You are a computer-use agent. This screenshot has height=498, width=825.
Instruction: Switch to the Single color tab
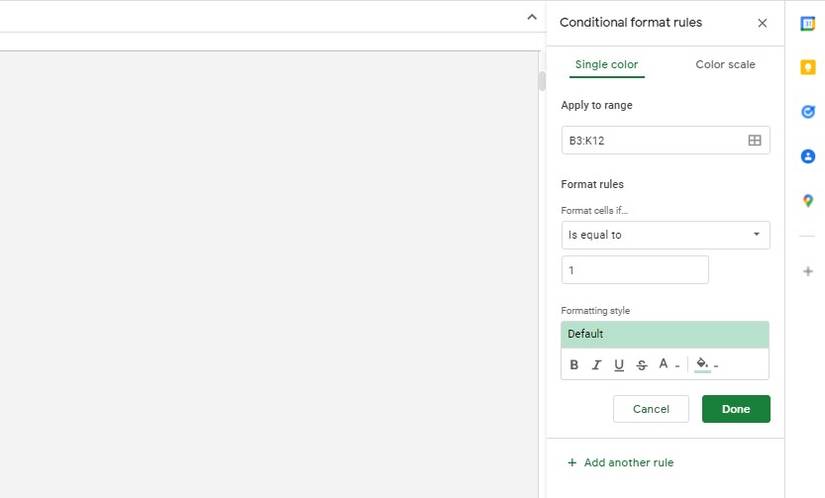pos(607,65)
